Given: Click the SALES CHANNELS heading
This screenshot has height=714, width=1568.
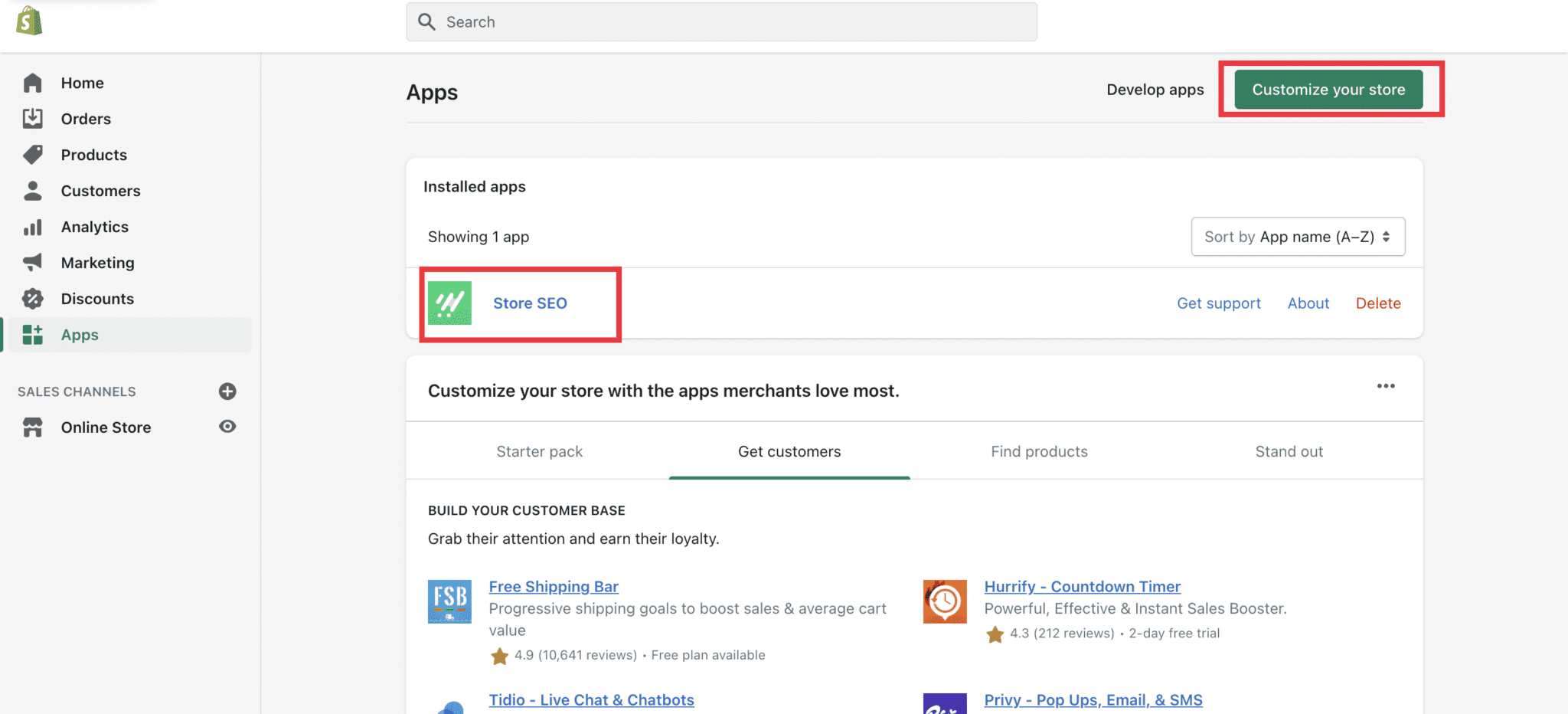Looking at the screenshot, I should click(77, 391).
